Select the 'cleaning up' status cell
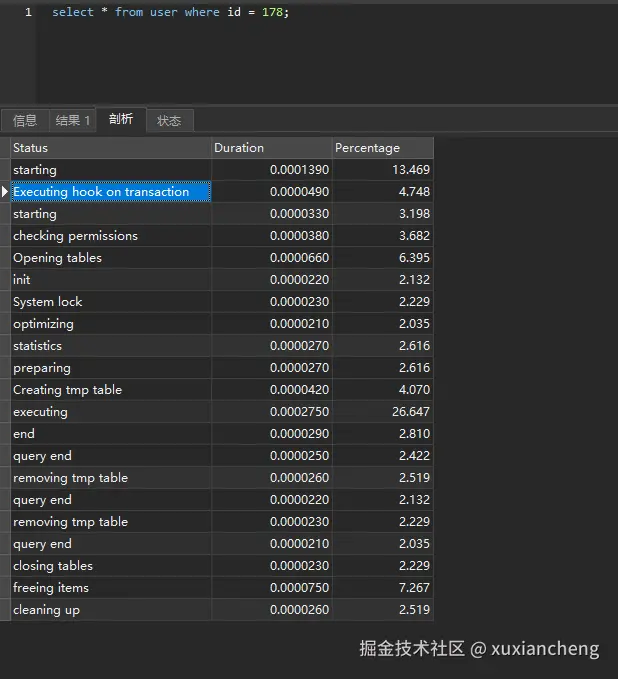The height and width of the screenshot is (679, 618). pyautogui.click(x=111, y=610)
